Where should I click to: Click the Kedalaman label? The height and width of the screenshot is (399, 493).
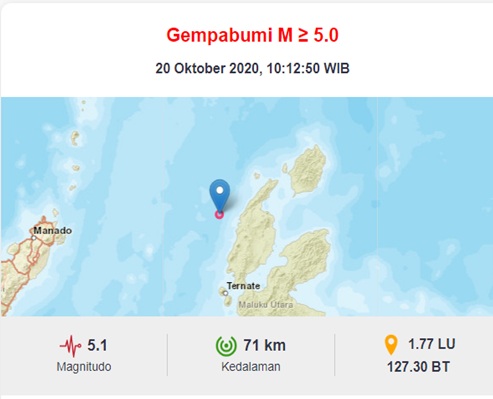pos(251,367)
